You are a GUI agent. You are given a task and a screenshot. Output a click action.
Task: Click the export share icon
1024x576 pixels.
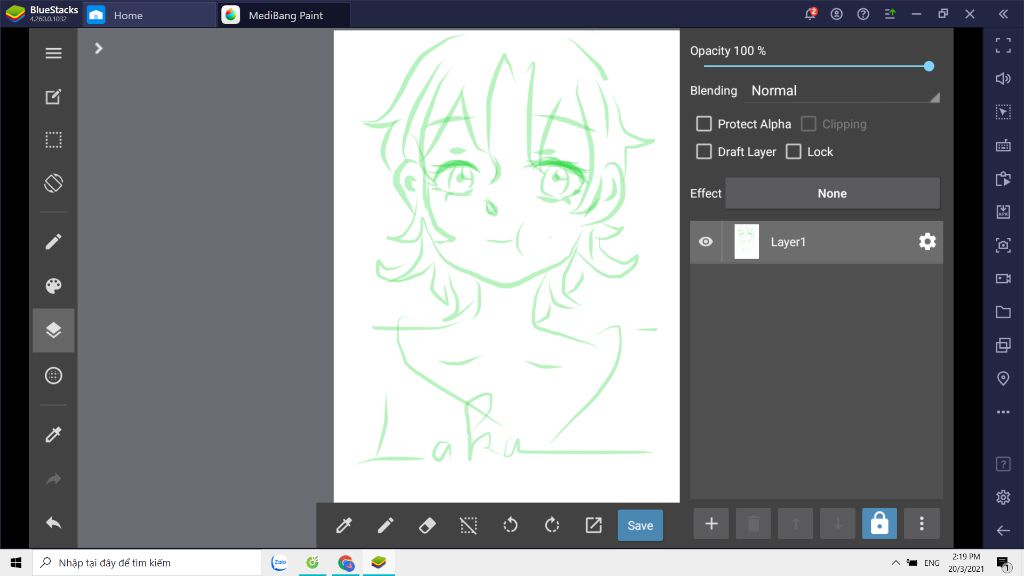pos(594,525)
